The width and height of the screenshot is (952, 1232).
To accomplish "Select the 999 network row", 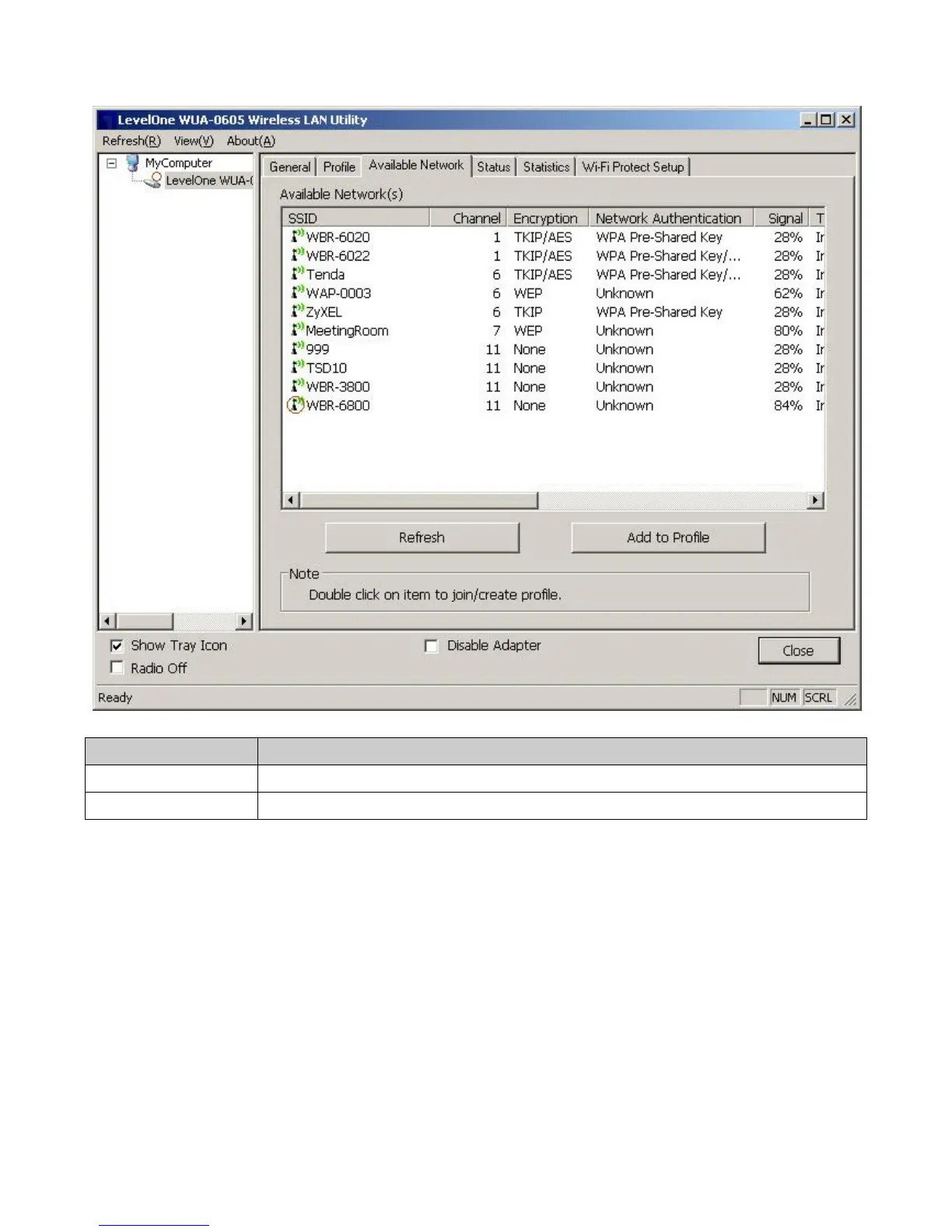I will 553,348.
